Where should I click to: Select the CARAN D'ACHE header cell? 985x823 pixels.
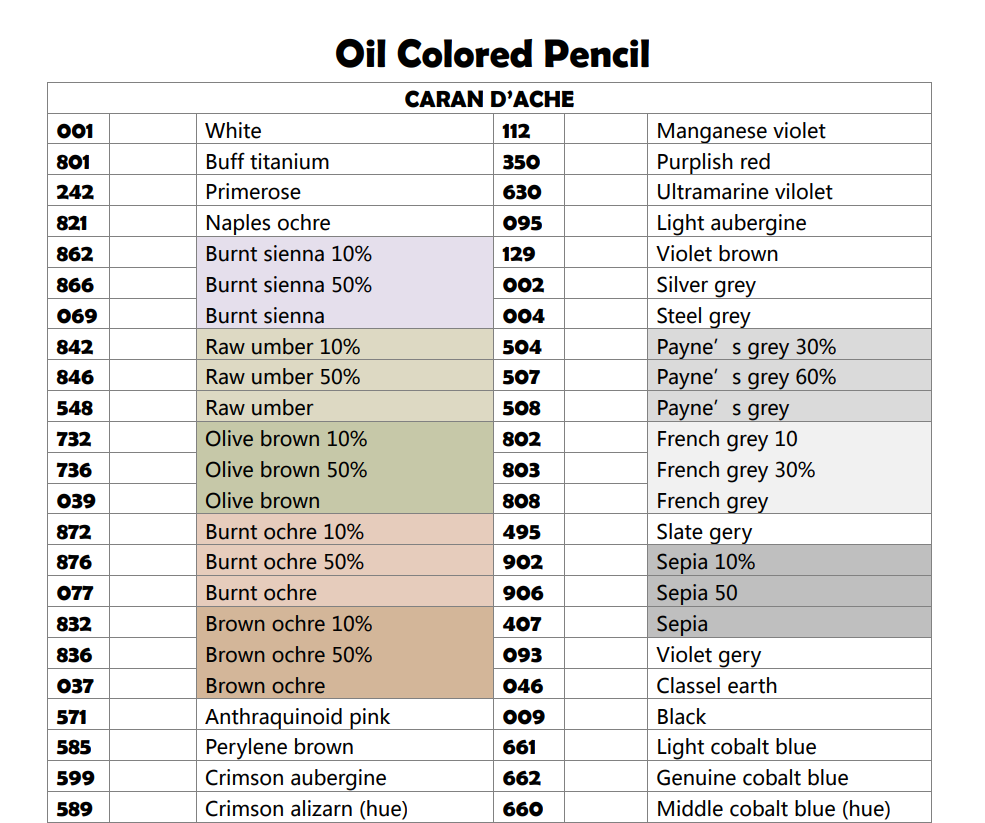tap(489, 99)
